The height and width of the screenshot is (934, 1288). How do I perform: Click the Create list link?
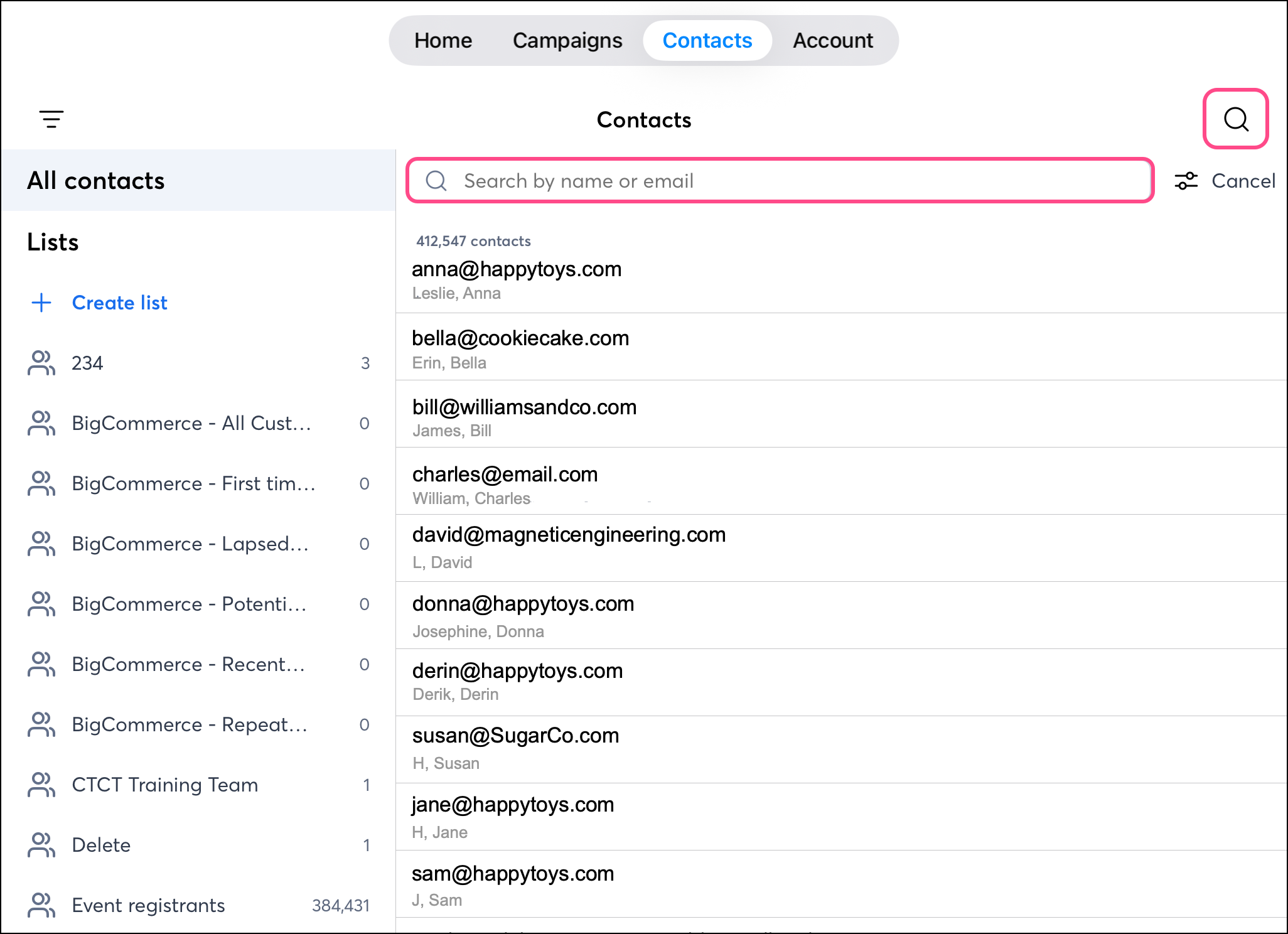point(119,303)
